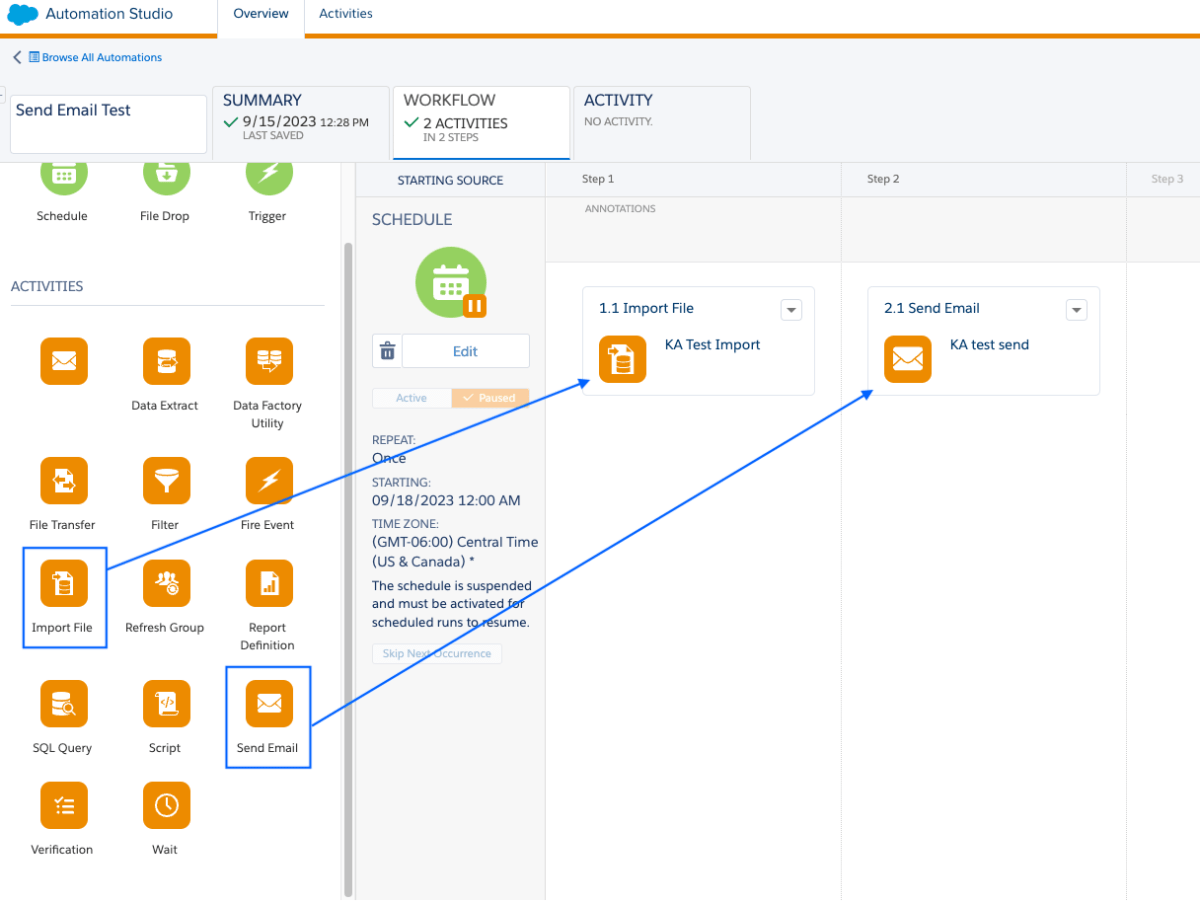Click the KA test send name
The width and height of the screenshot is (1200, 904).
pyautogui.click(x=989, y=345)
